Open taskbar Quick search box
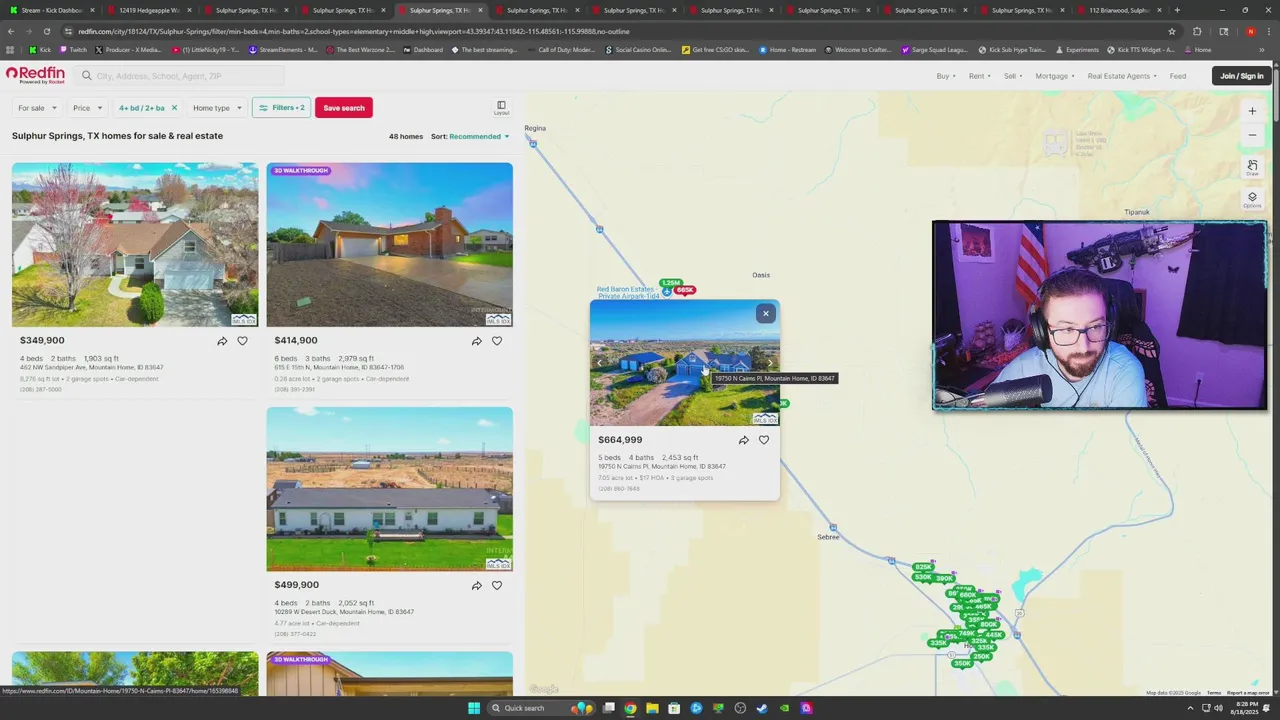Viewport: 1280px width, 720px height. click(x=541, y=708)
